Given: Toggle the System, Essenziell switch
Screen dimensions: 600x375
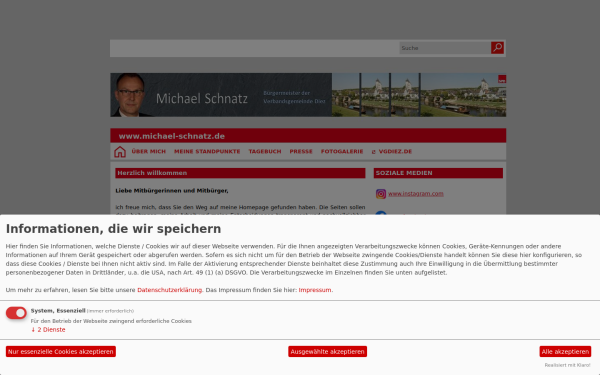Looking at the screenshot, I should click(x=16, y=313).
